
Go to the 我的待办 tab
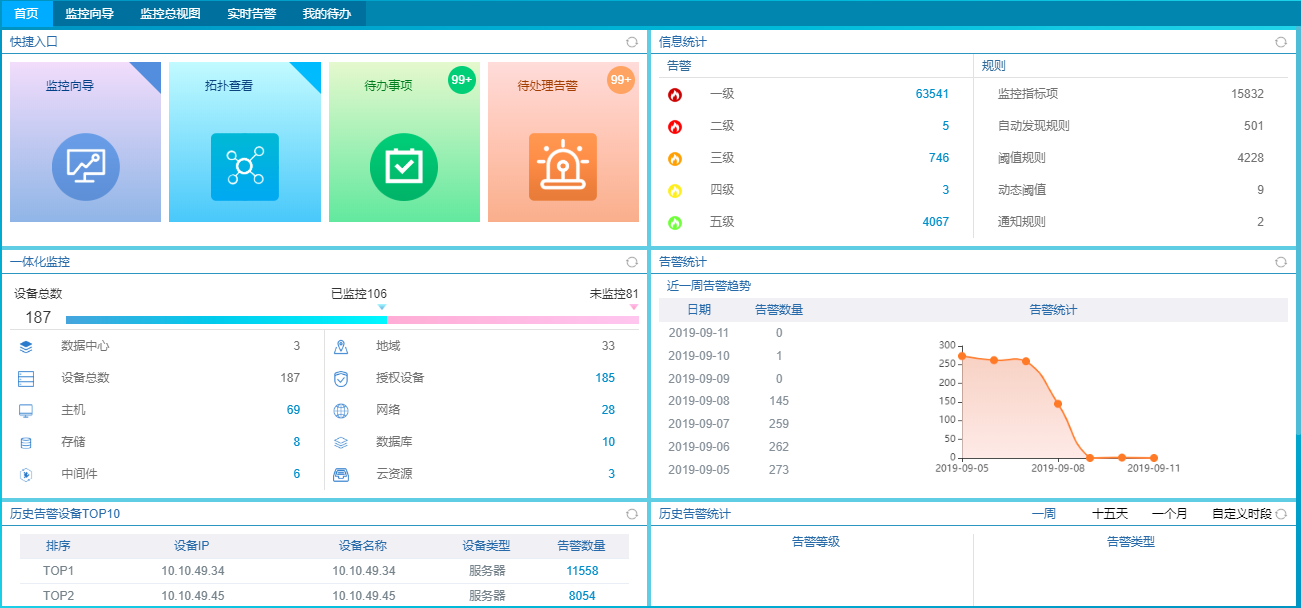pyautogui.click(x=327, y=14)
